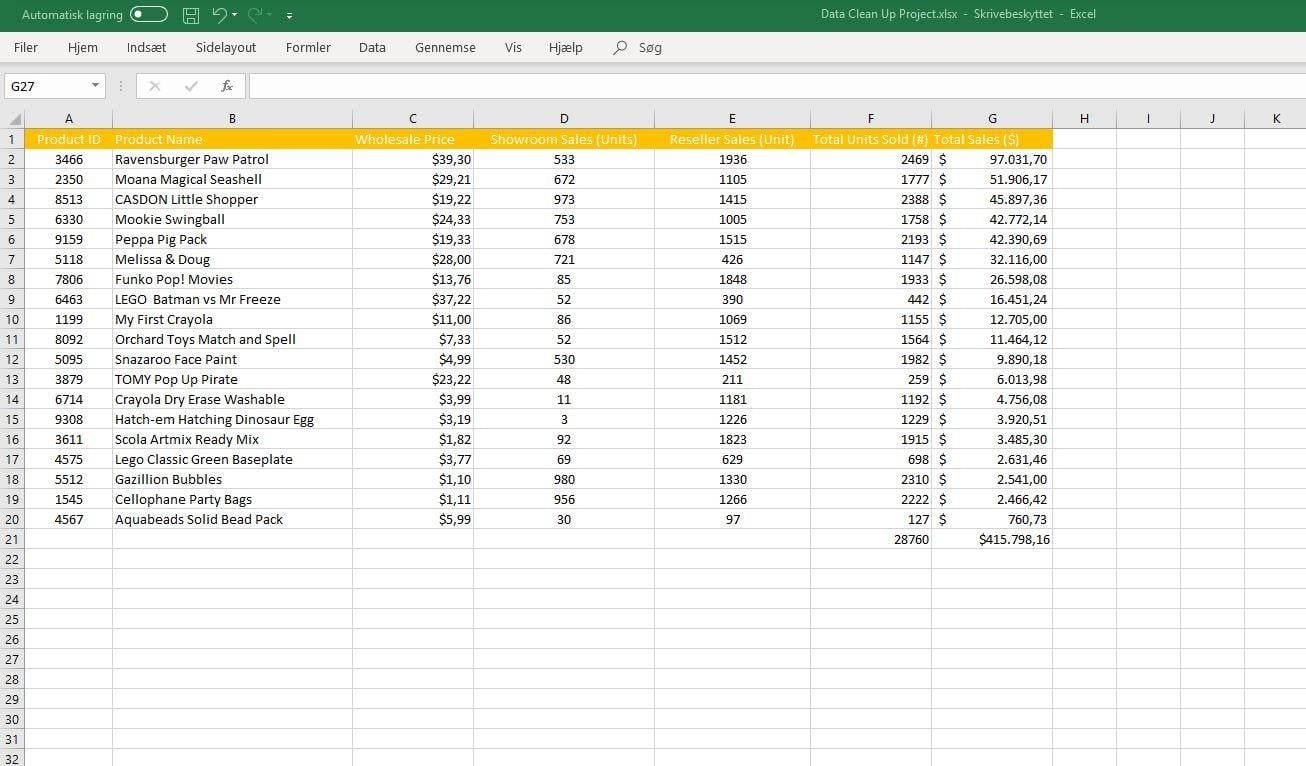Open the Filer tab
Viewport: 1306px width, 766px height.
[26, 47]
